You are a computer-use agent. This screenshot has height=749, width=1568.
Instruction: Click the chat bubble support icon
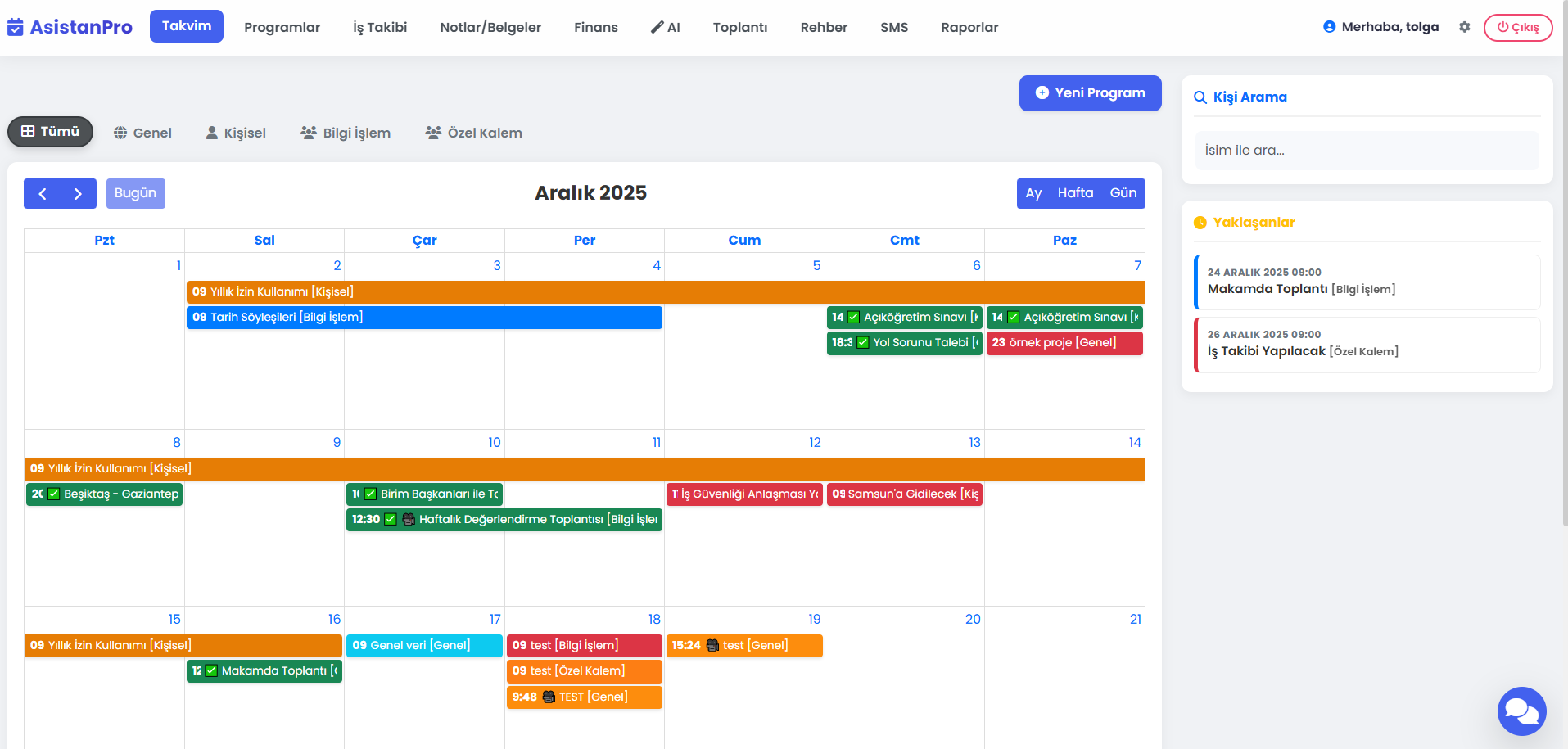(x=1521, y=711)
